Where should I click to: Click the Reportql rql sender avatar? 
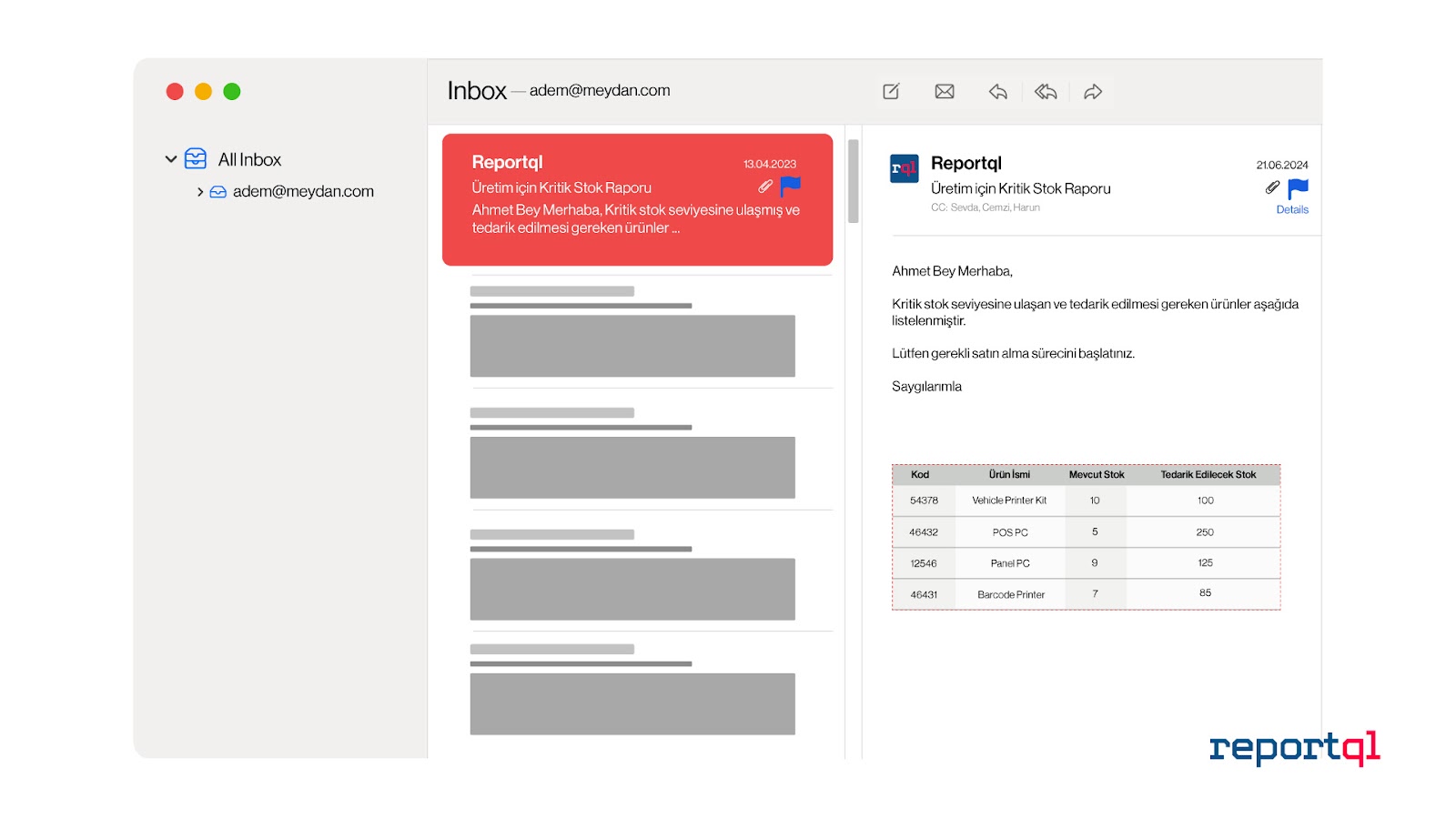(905, 168)
